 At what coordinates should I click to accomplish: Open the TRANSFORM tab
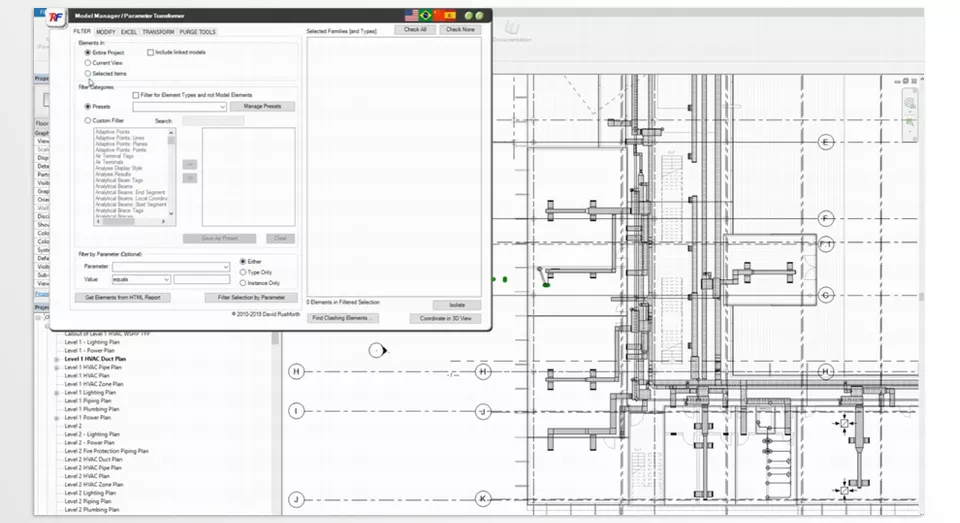(158, 32)
